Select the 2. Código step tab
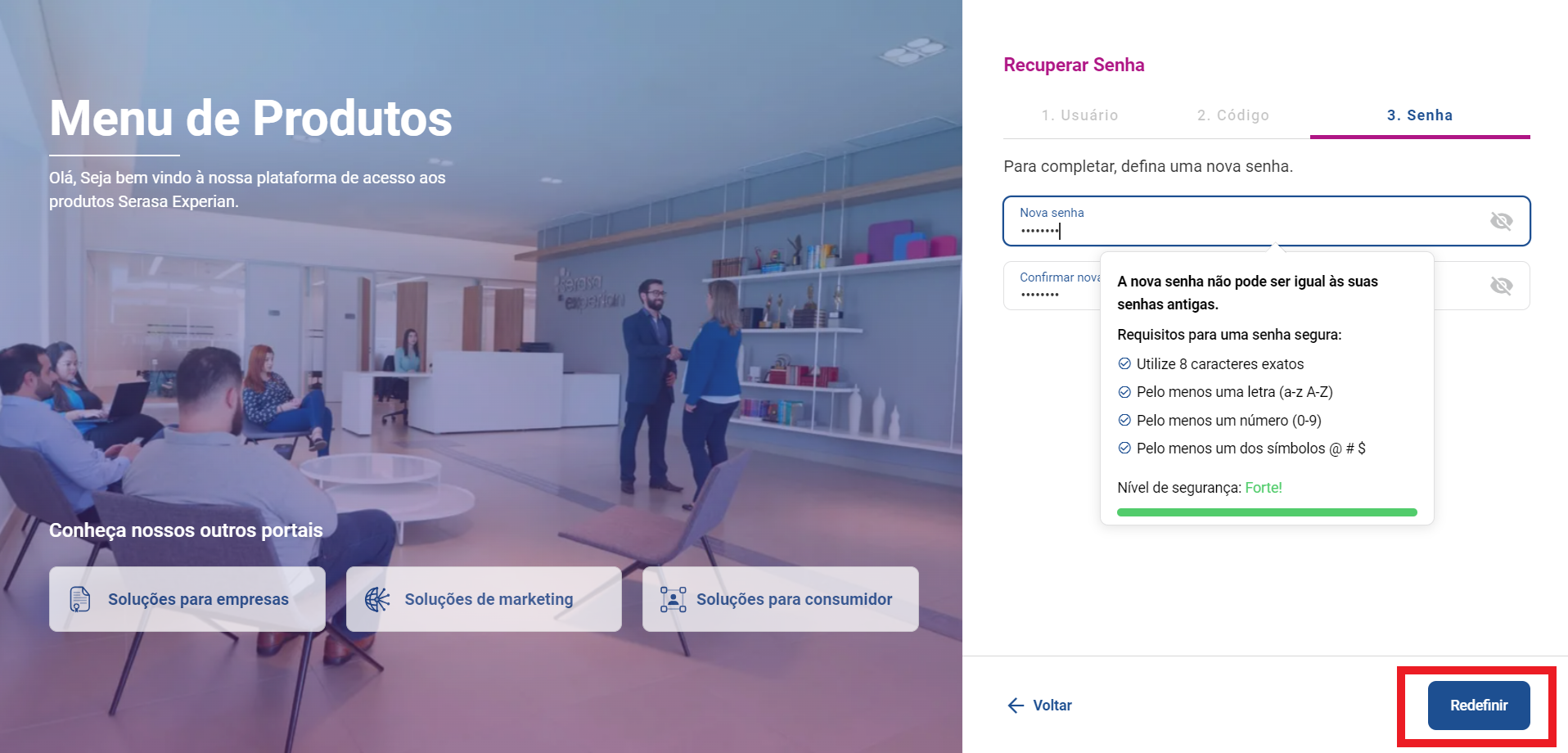The width and height of the screenshot is (1568, 753). (x=1232, y=115)
